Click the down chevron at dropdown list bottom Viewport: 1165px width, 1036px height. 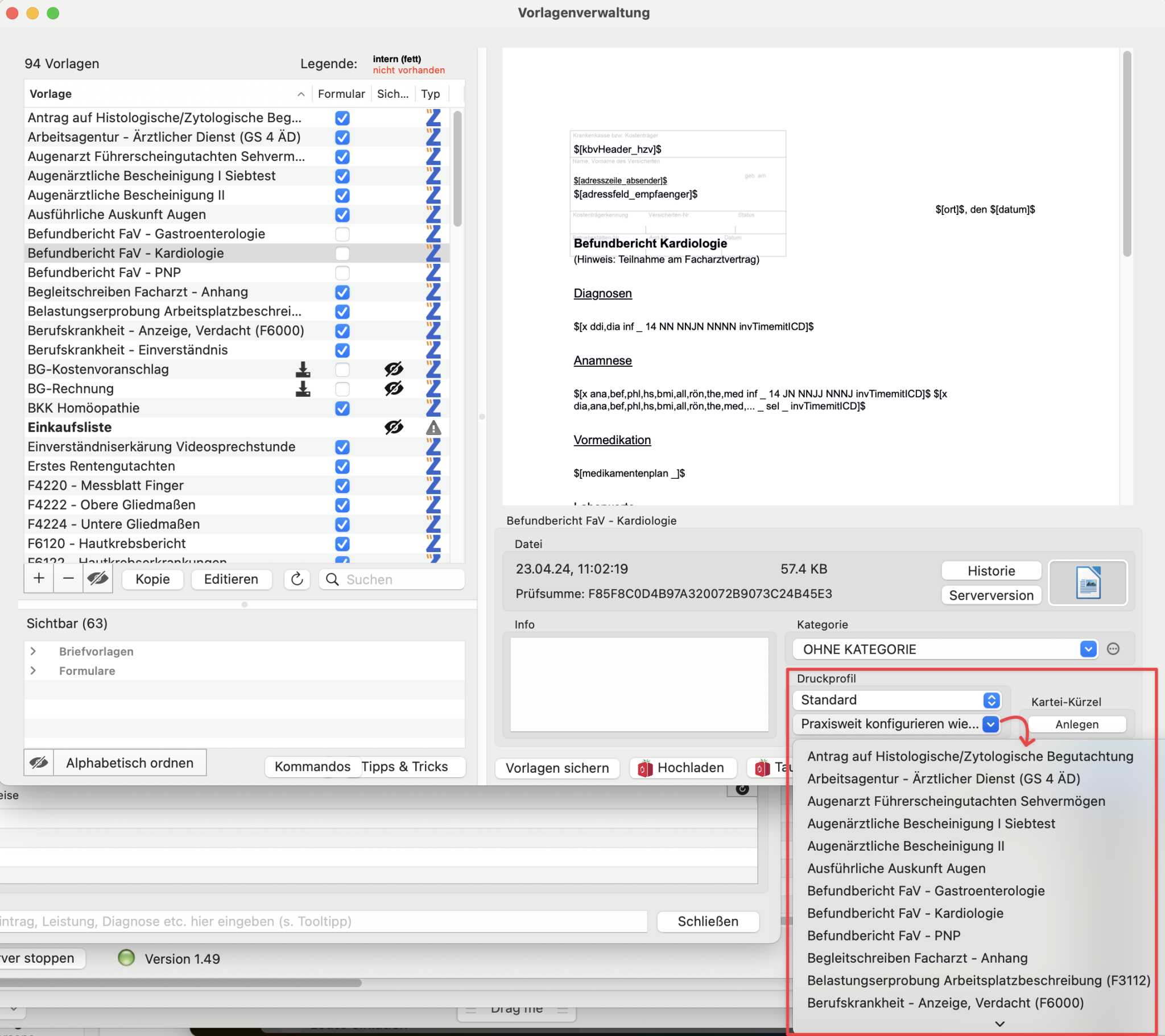pyautogui.click(x=999, y=1023)
